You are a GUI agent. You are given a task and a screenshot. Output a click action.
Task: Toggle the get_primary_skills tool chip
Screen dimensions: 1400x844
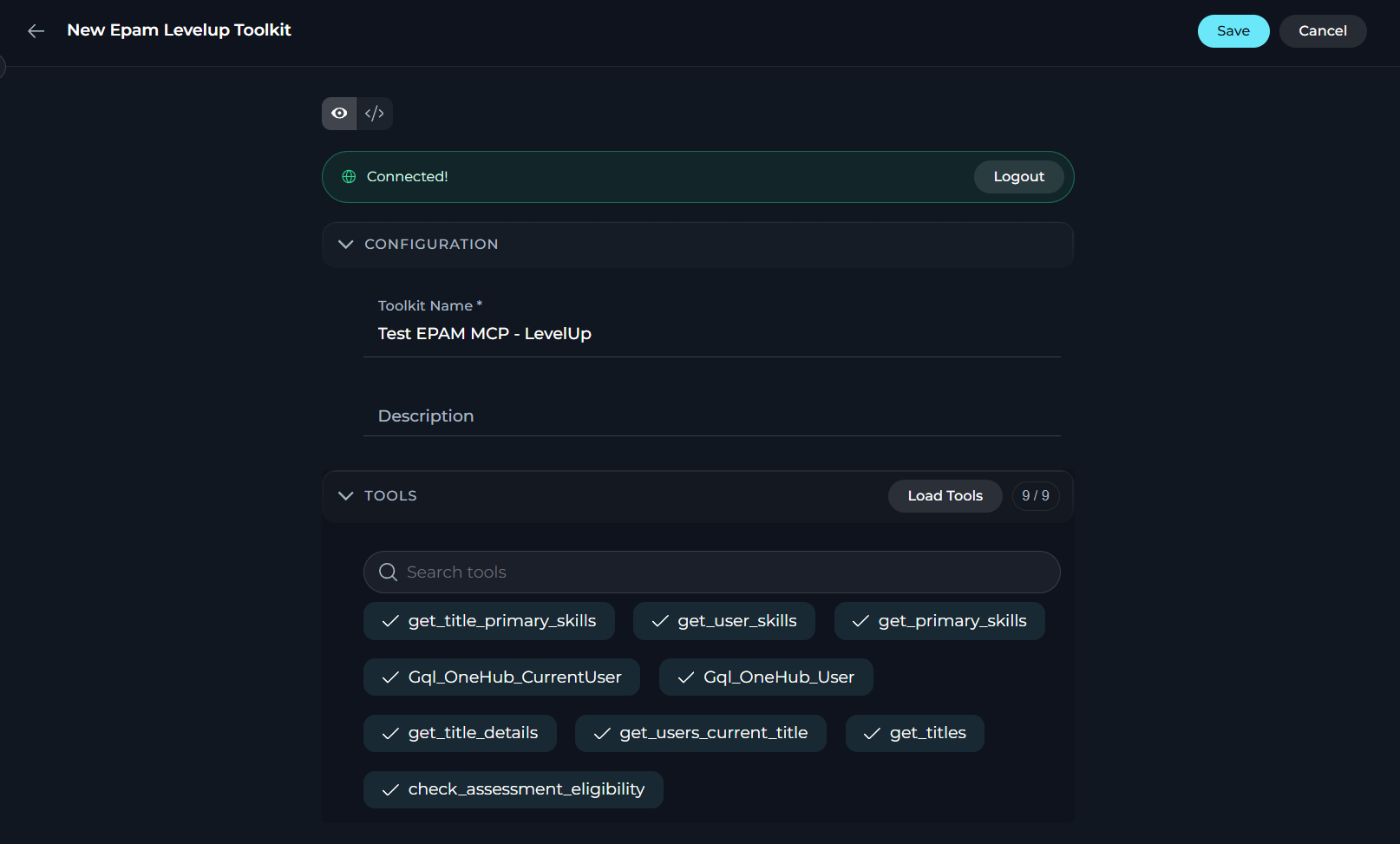(x=939, y=621)
